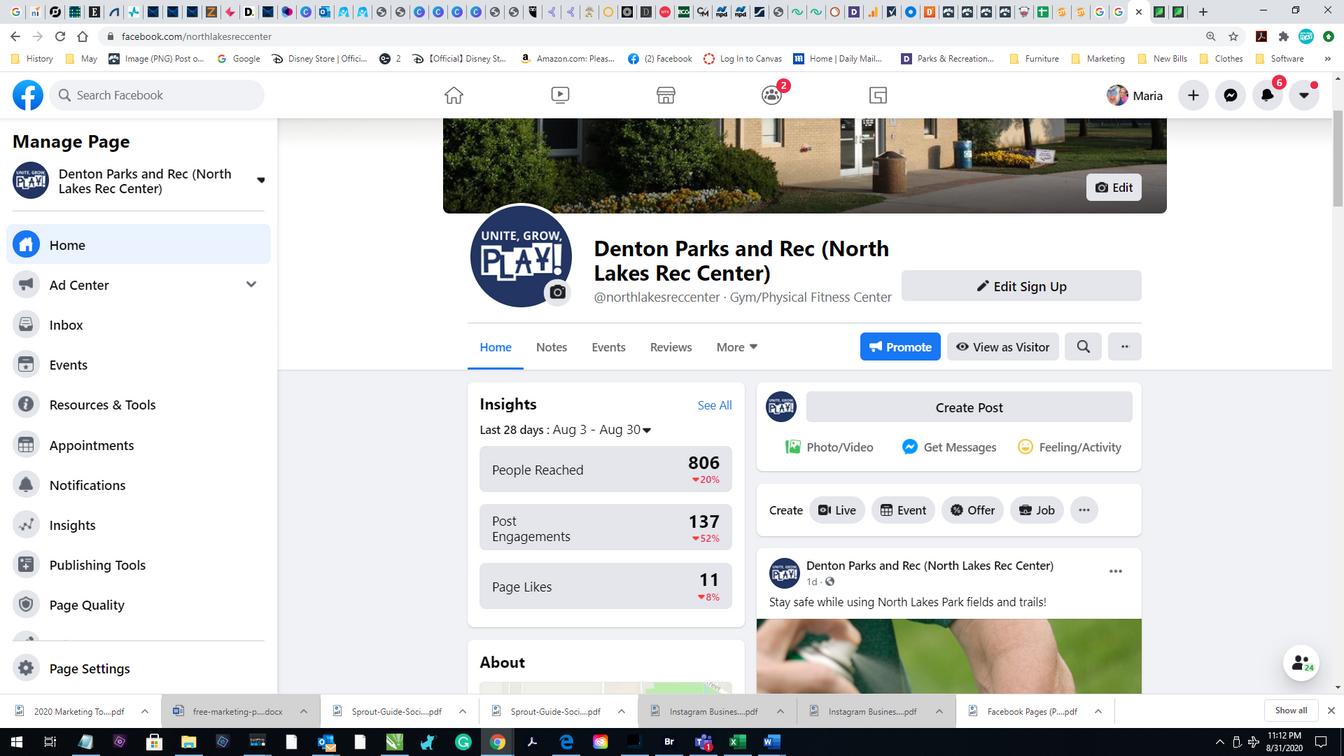The image size is (1344, 756).
Task: Show more create options ellipsis
Action: coord(1084,510)
